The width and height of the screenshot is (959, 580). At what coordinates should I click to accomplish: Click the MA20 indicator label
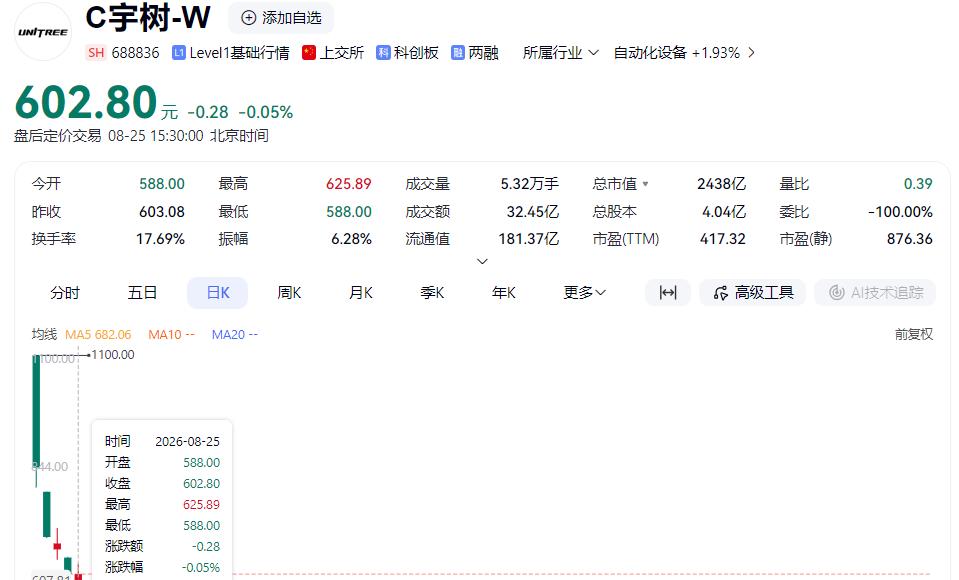point(235,335)
